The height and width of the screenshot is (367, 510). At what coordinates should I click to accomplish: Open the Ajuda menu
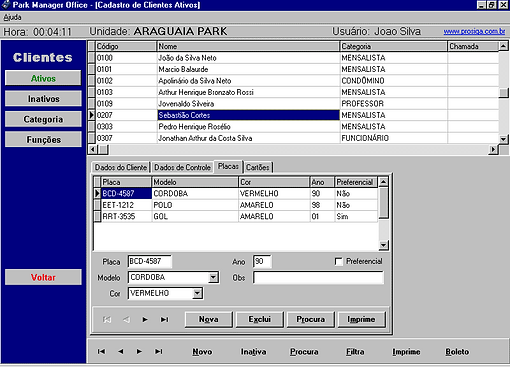(12, 17)
